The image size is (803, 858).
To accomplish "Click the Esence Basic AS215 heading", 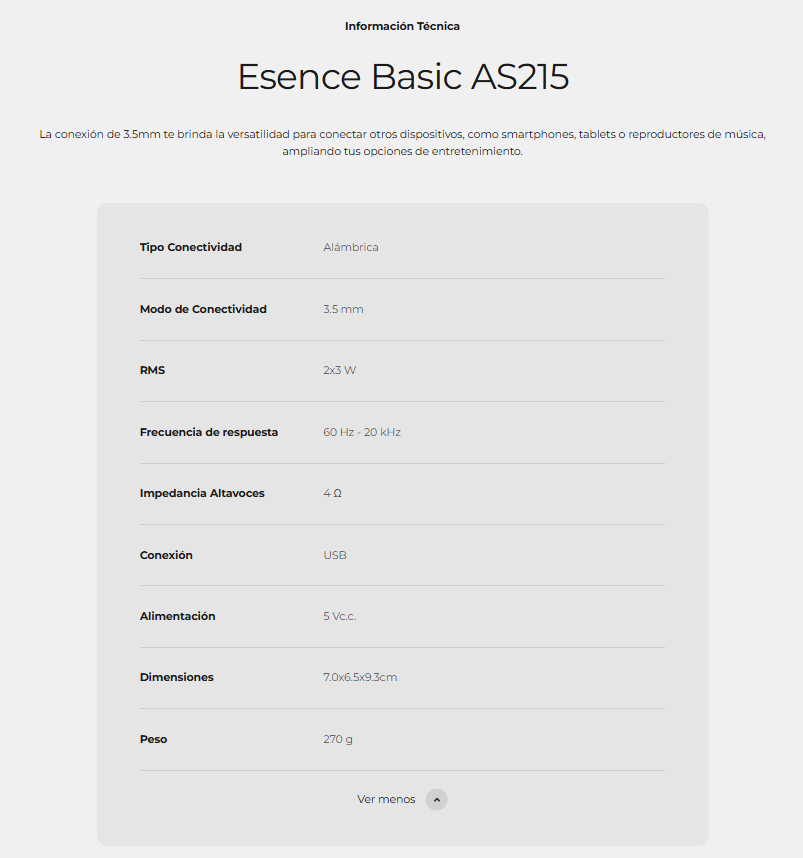I will [x=402, y=77].
